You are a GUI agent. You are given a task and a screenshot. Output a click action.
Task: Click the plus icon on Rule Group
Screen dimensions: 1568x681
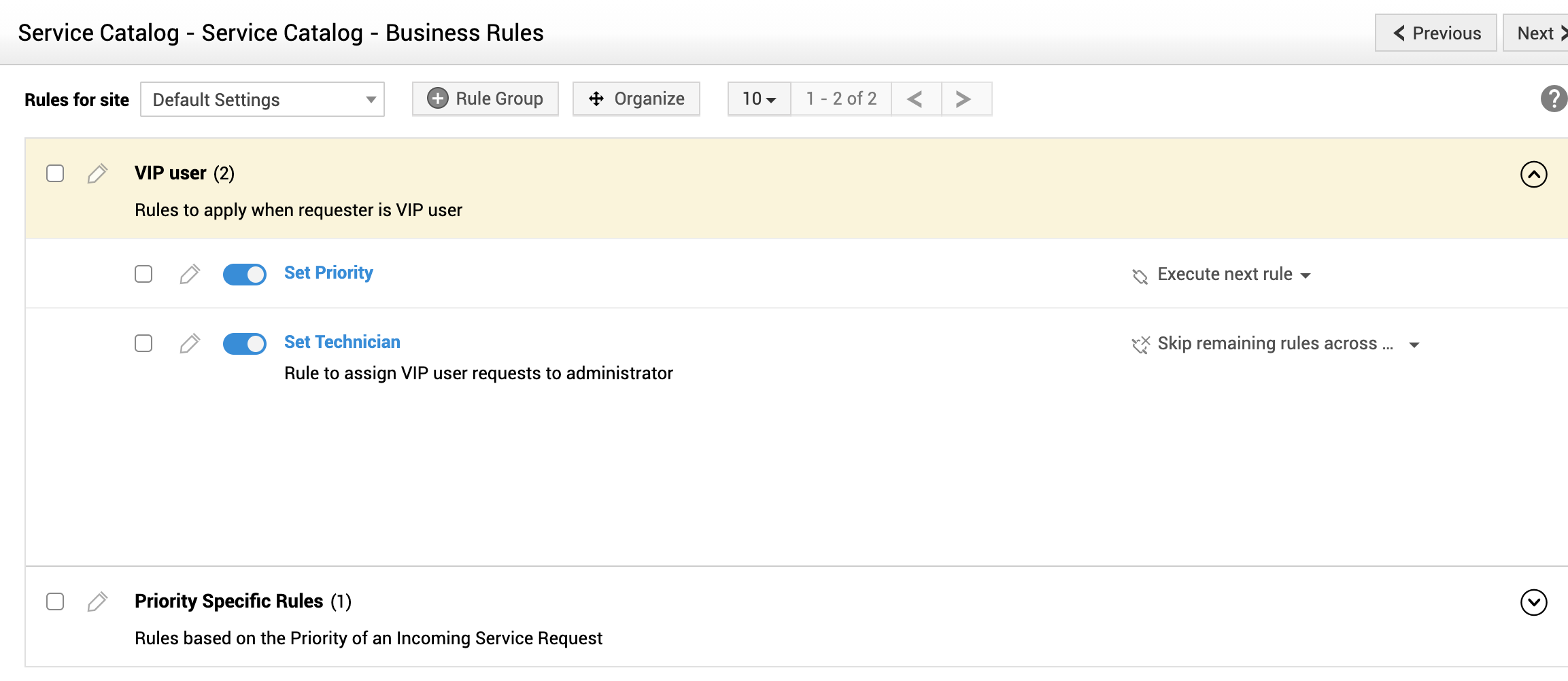438,98
